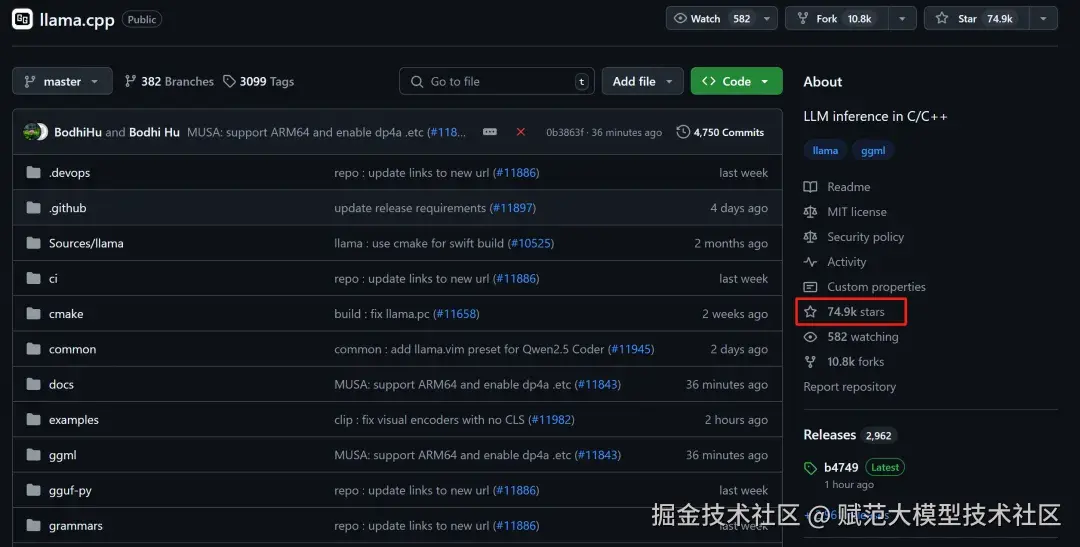Screen dimensions: 1080x547
Task: Click the Readme book icon
Action: tap(811, 187)
